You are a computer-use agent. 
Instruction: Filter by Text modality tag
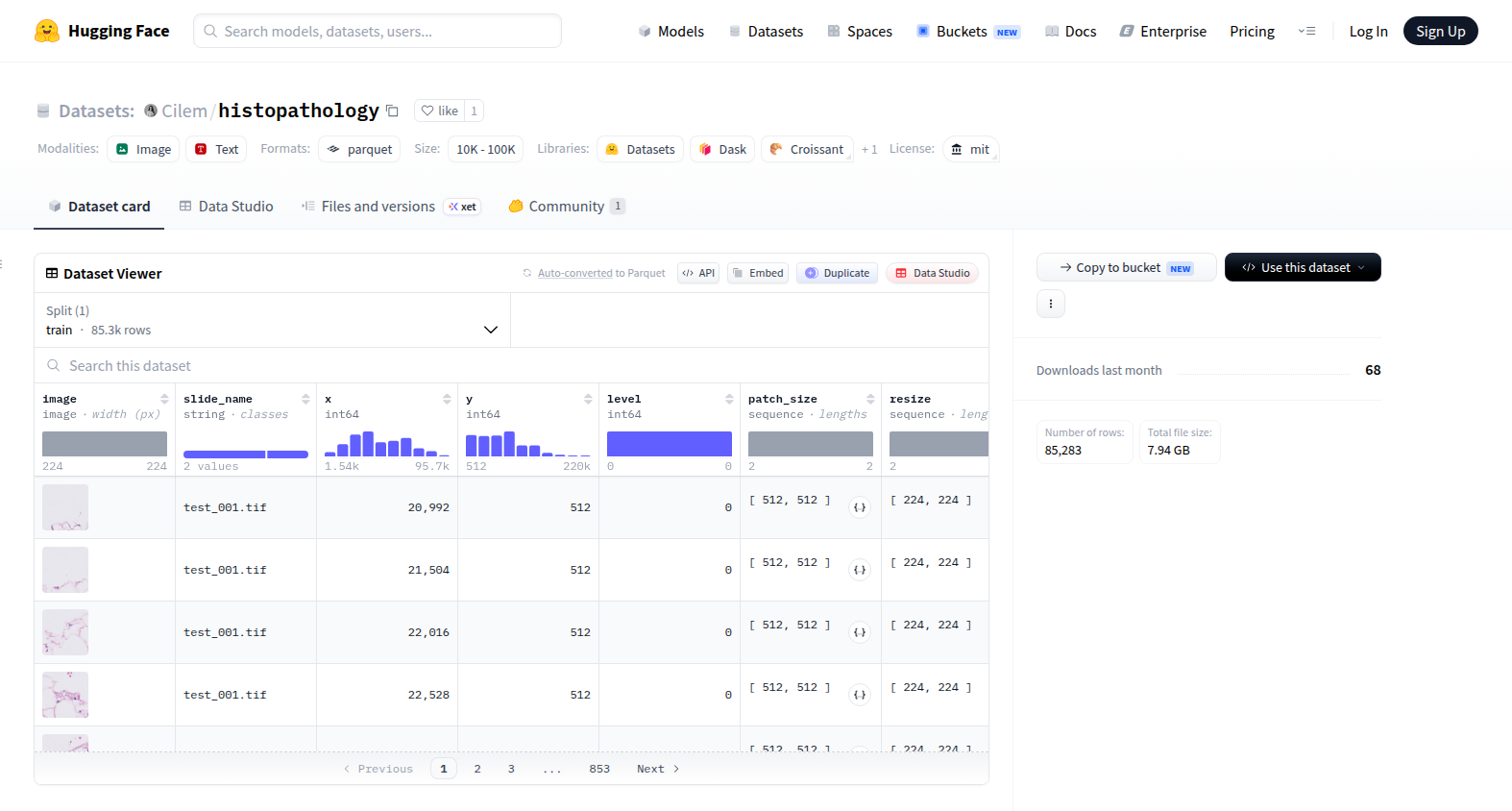[x=216, y=149]
